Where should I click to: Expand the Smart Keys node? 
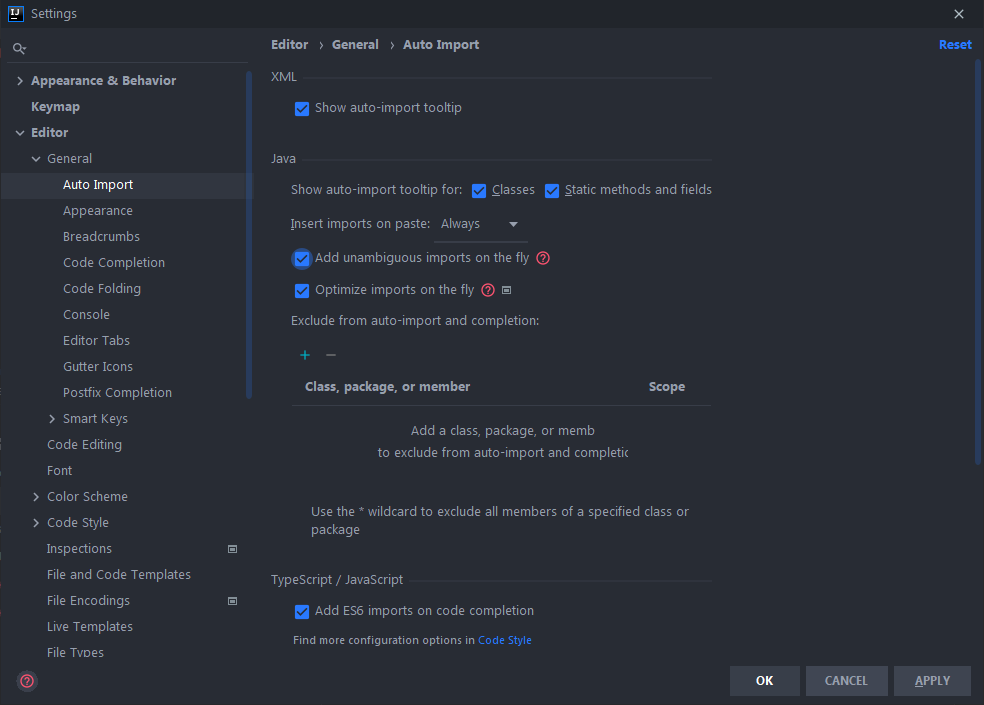click(x=52, y=419)
